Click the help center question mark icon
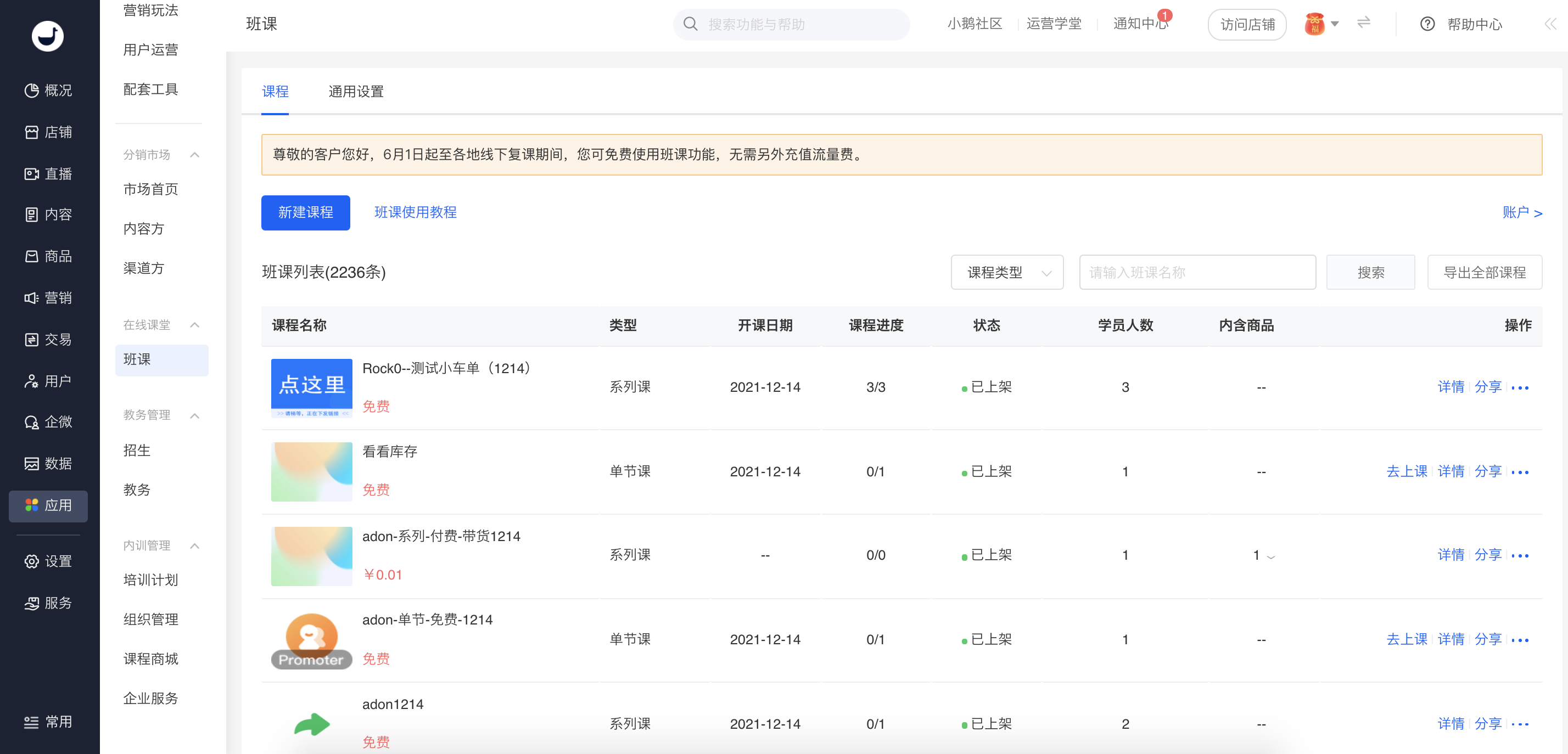The width and height of the screenshot is (1568, 754). (1427, 24)
